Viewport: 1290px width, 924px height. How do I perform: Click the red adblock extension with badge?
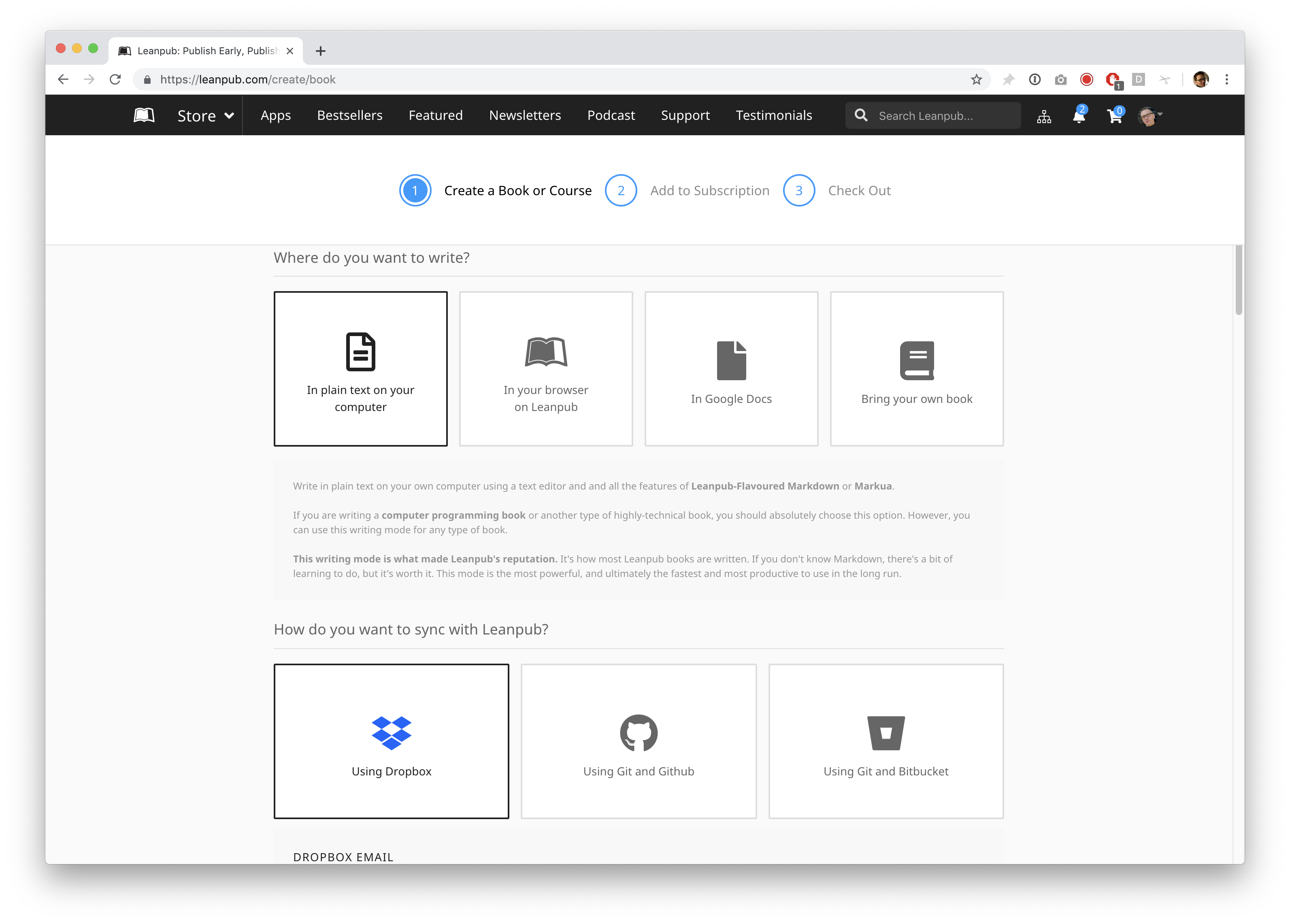(x=1114, y=80)
